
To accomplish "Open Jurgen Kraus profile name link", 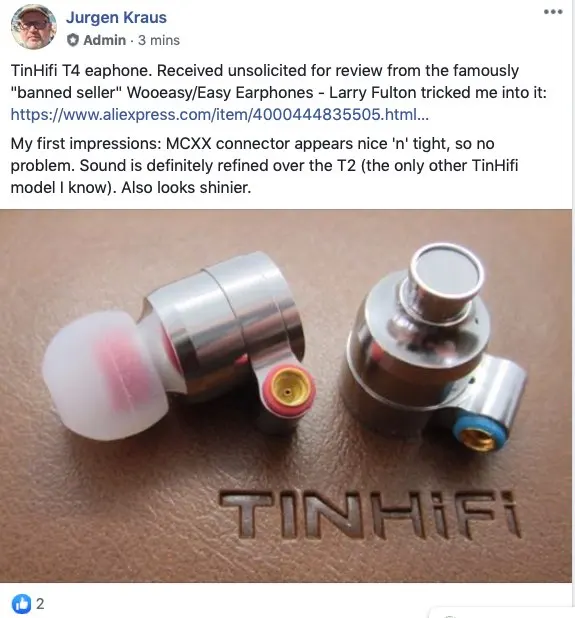I will (x=116, y=17).
